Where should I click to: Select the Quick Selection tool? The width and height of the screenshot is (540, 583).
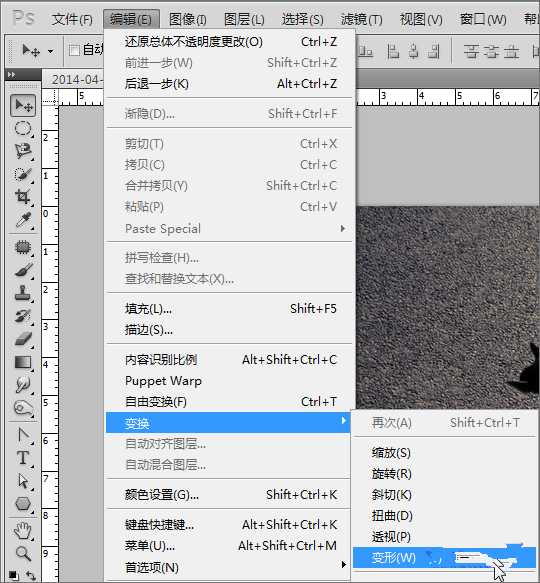pyautogui.click(x=23, y=174)
